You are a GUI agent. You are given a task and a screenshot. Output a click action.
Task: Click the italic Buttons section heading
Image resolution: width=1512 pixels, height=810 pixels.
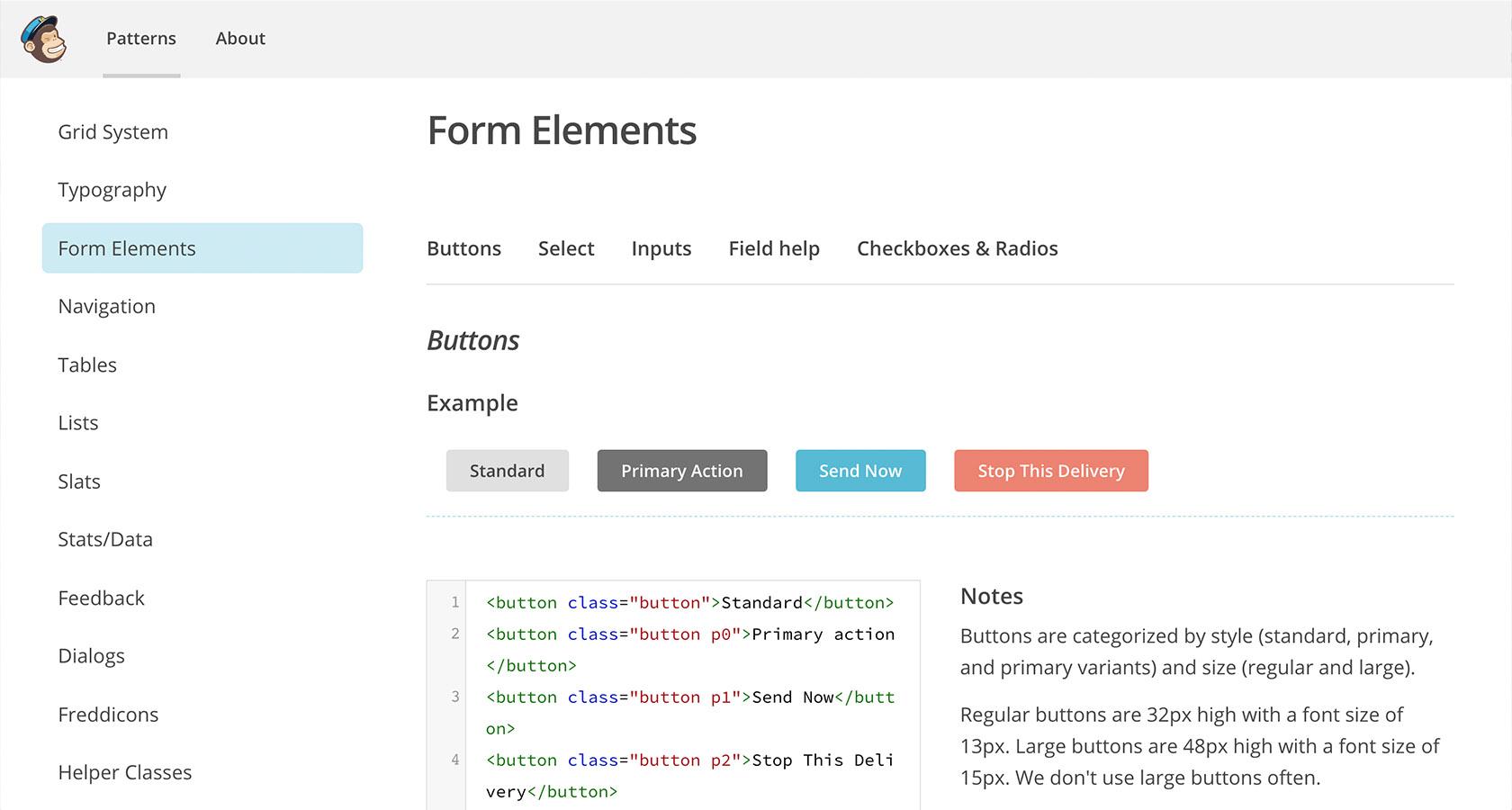[473, 340]
